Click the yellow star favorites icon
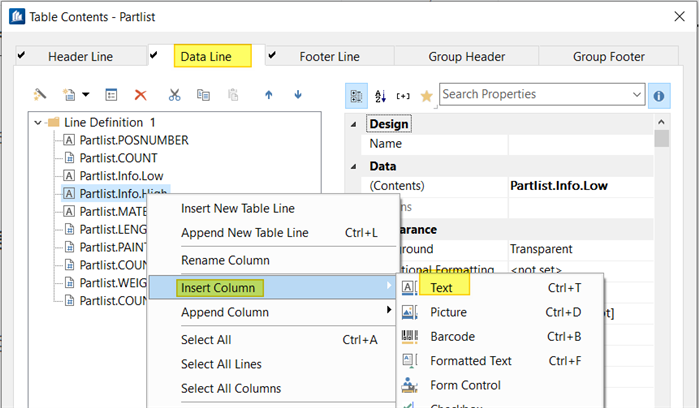This screenshot has width=699, height=408. pos(426,95)
